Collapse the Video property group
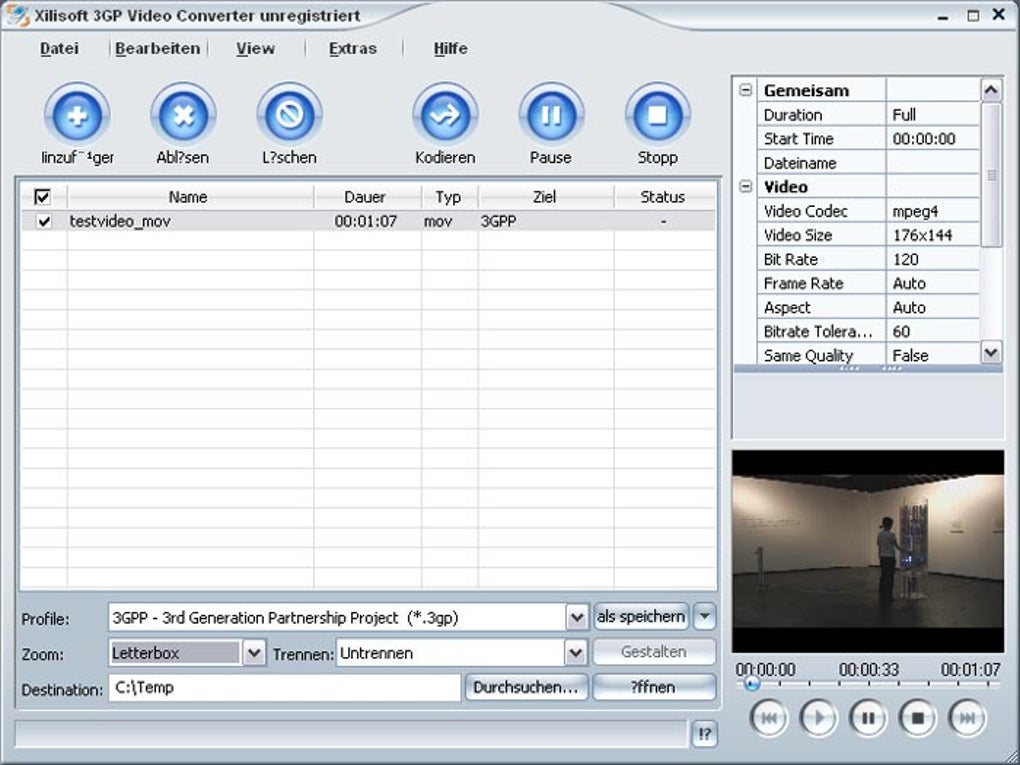1020x765 pixels. tap(745, 187)
